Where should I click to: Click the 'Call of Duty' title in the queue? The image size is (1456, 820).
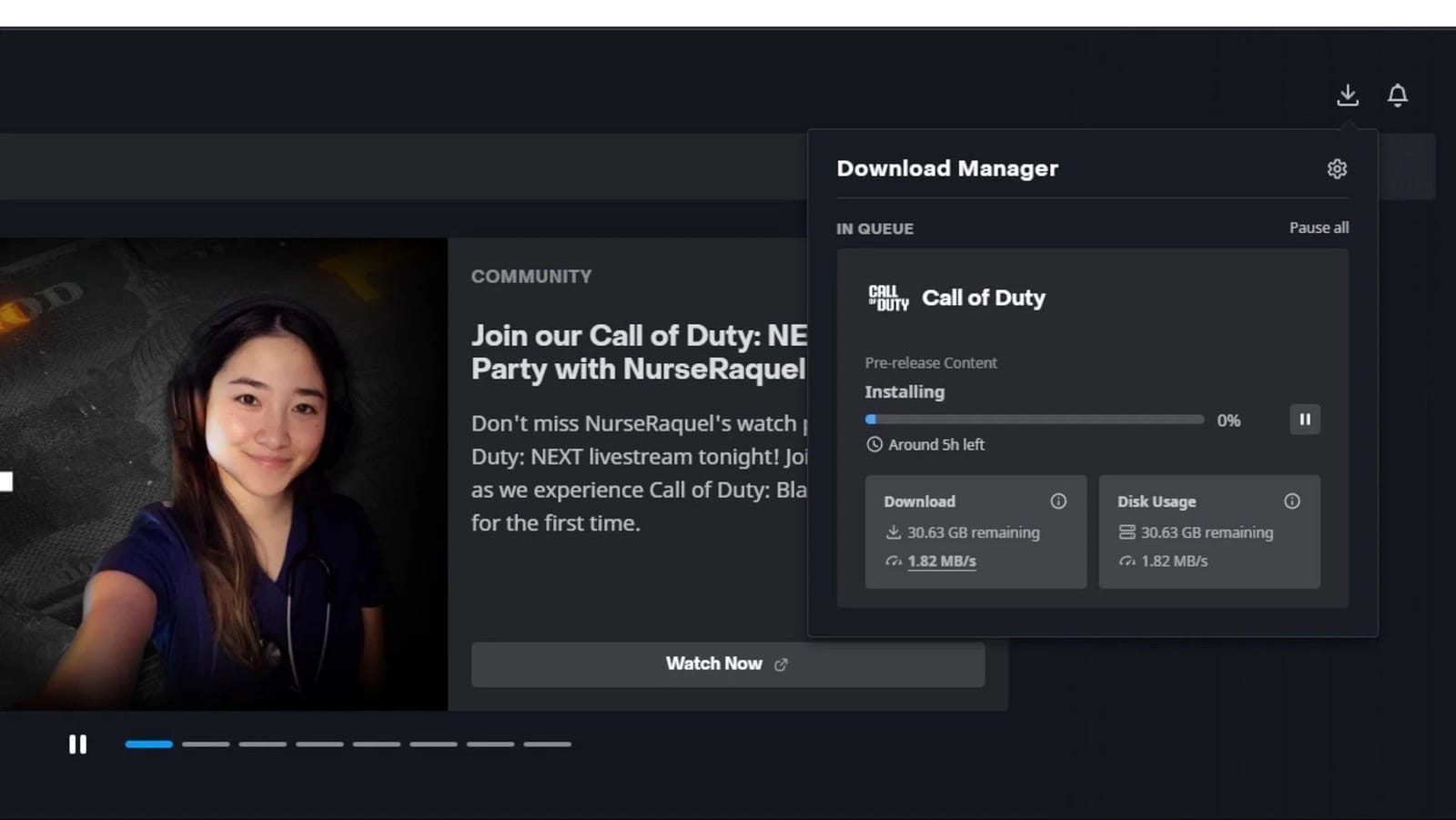[x=983, y=298]
